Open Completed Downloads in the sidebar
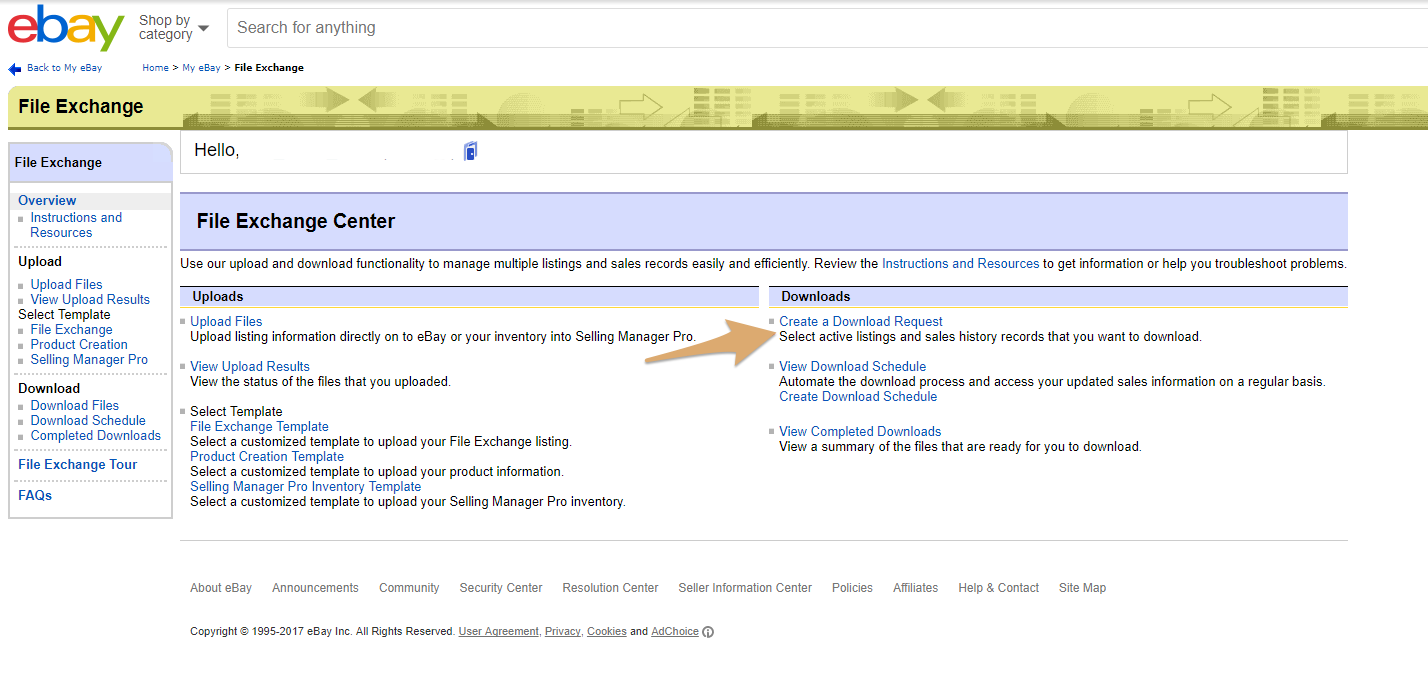1428x675 pixels. [x=96, y=436]
